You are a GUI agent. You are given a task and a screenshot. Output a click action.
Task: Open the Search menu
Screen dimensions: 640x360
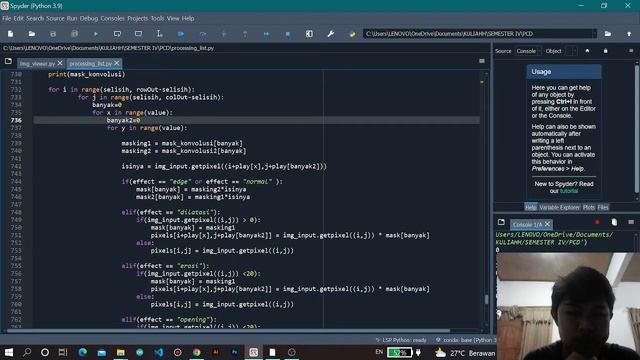tap(35, 18)
